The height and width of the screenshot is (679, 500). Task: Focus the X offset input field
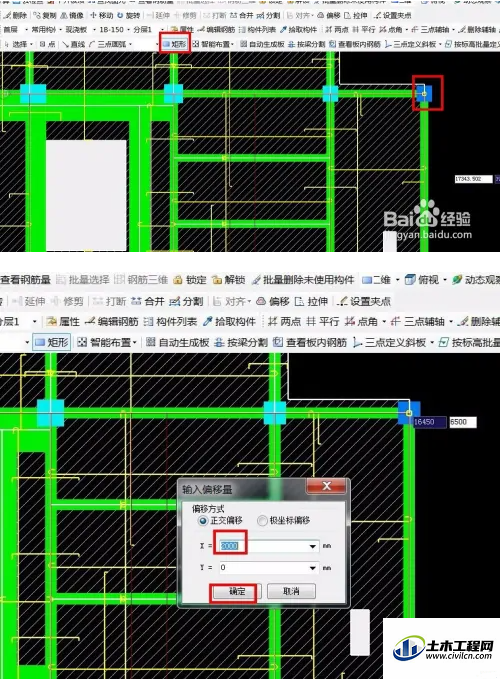268,546
